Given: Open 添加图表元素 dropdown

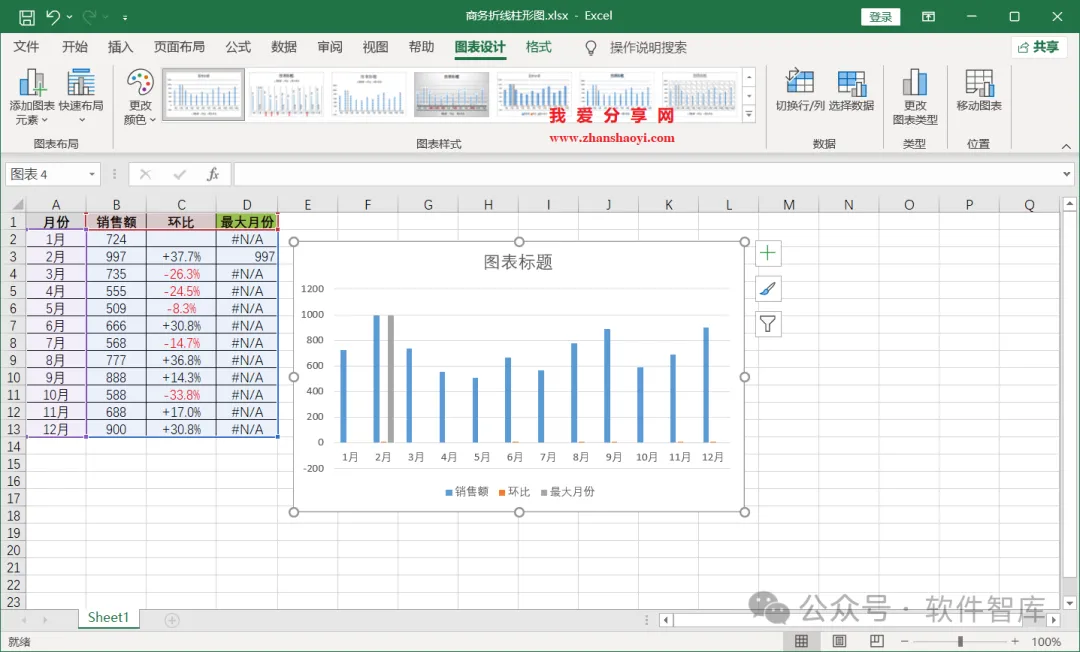Looking at the screenshot, I should (32, 97).
